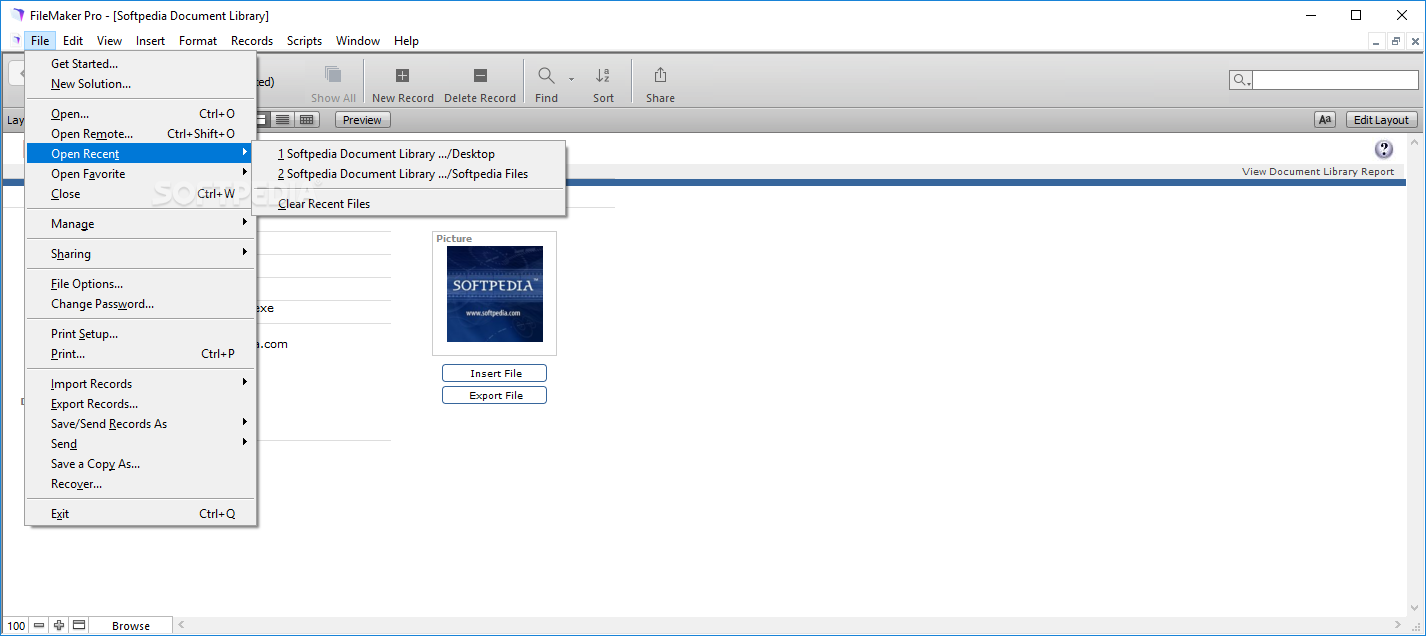Switch to table view icon

pos(307,120)
